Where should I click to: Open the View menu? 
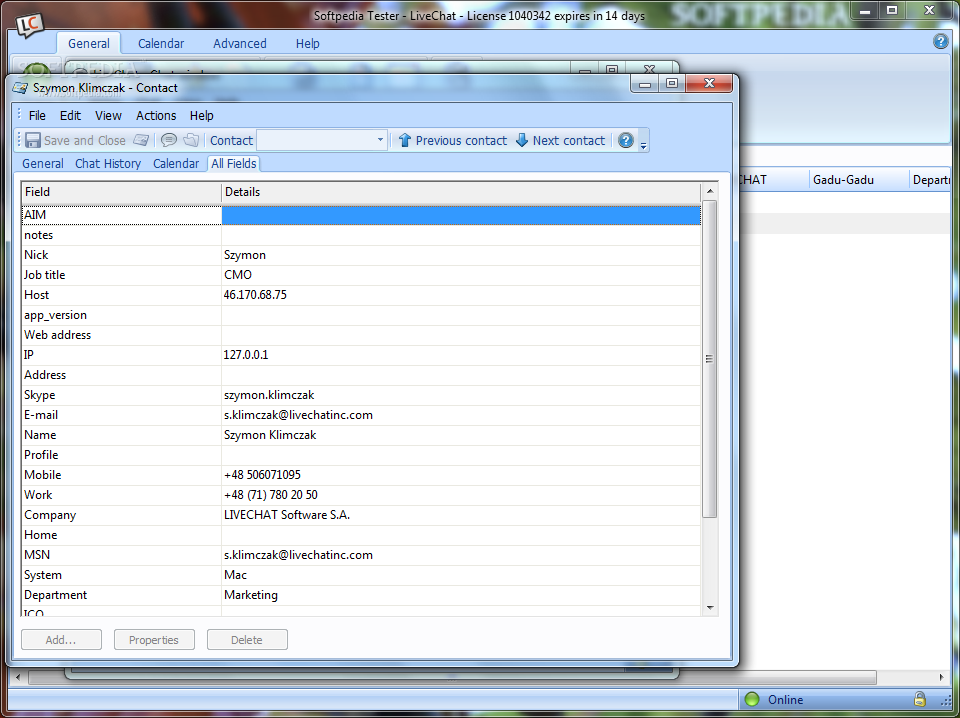pos(108,116)
